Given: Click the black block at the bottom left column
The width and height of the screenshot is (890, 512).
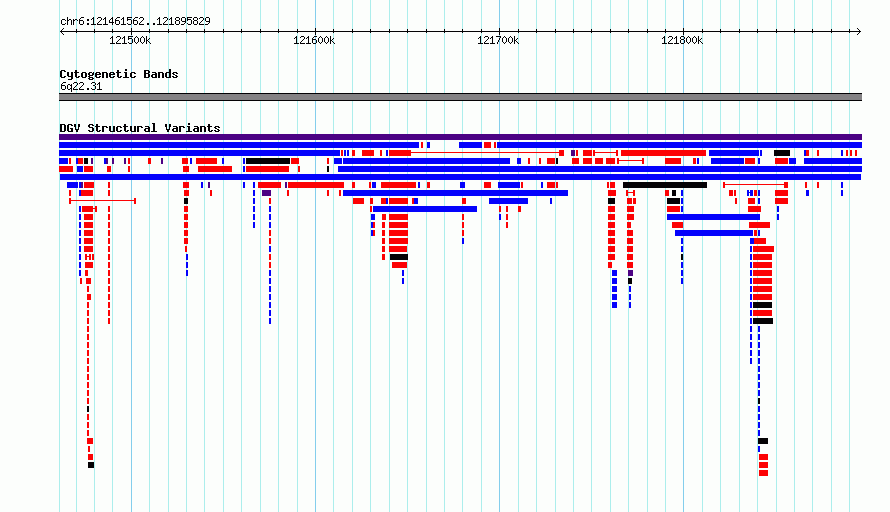Looking at the screenshot, I should 91,465.
